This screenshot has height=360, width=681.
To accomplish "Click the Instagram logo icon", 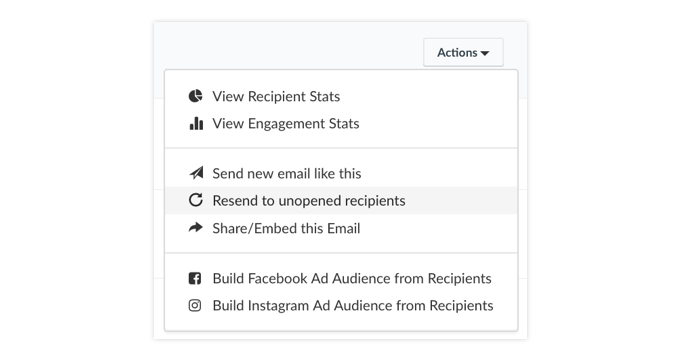I will pos(195,306).
